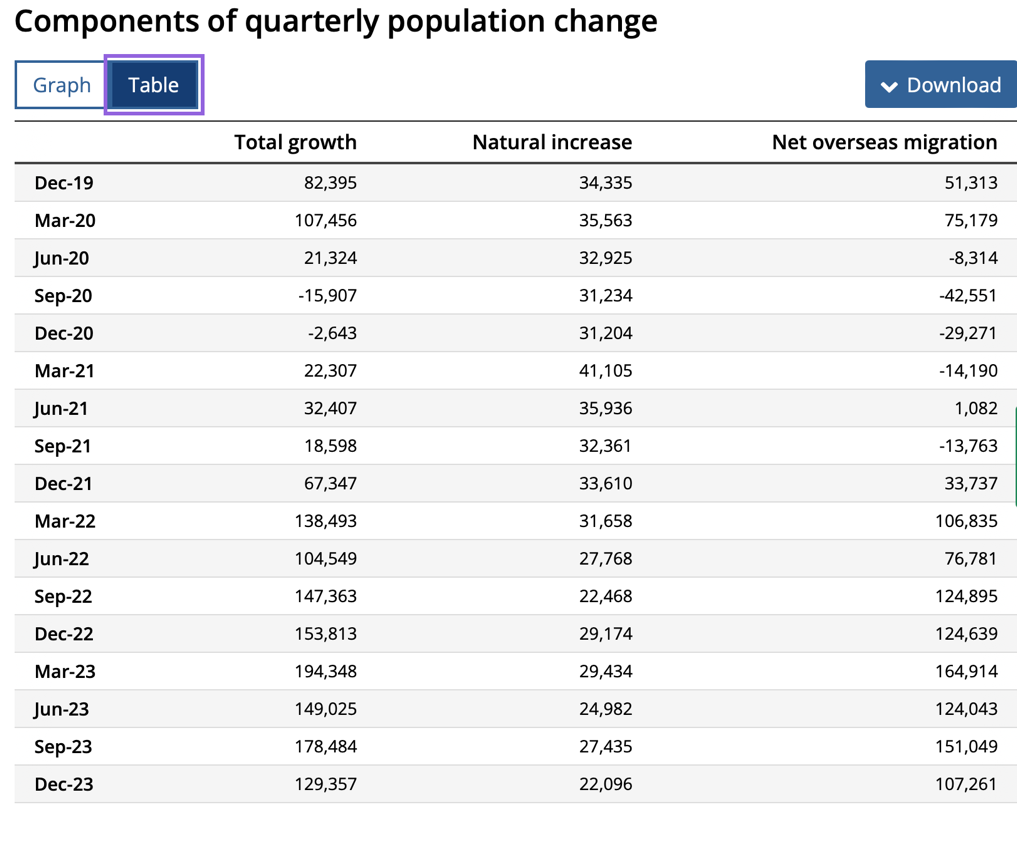This screenshot has width=1017, height=841.
Task: Select the Table tab
Action: click(153, 85)
